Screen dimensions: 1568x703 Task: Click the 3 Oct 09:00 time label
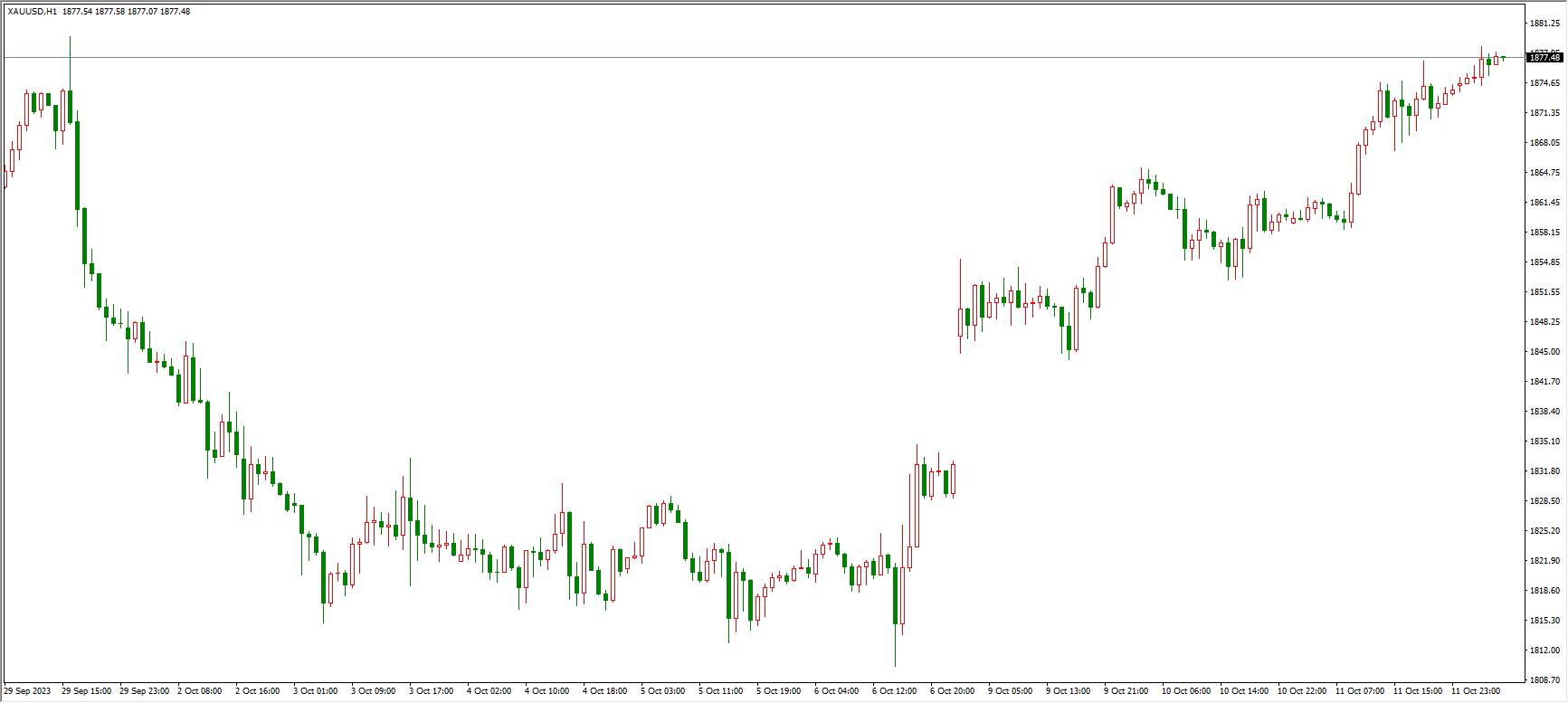[x=374, y=692]
